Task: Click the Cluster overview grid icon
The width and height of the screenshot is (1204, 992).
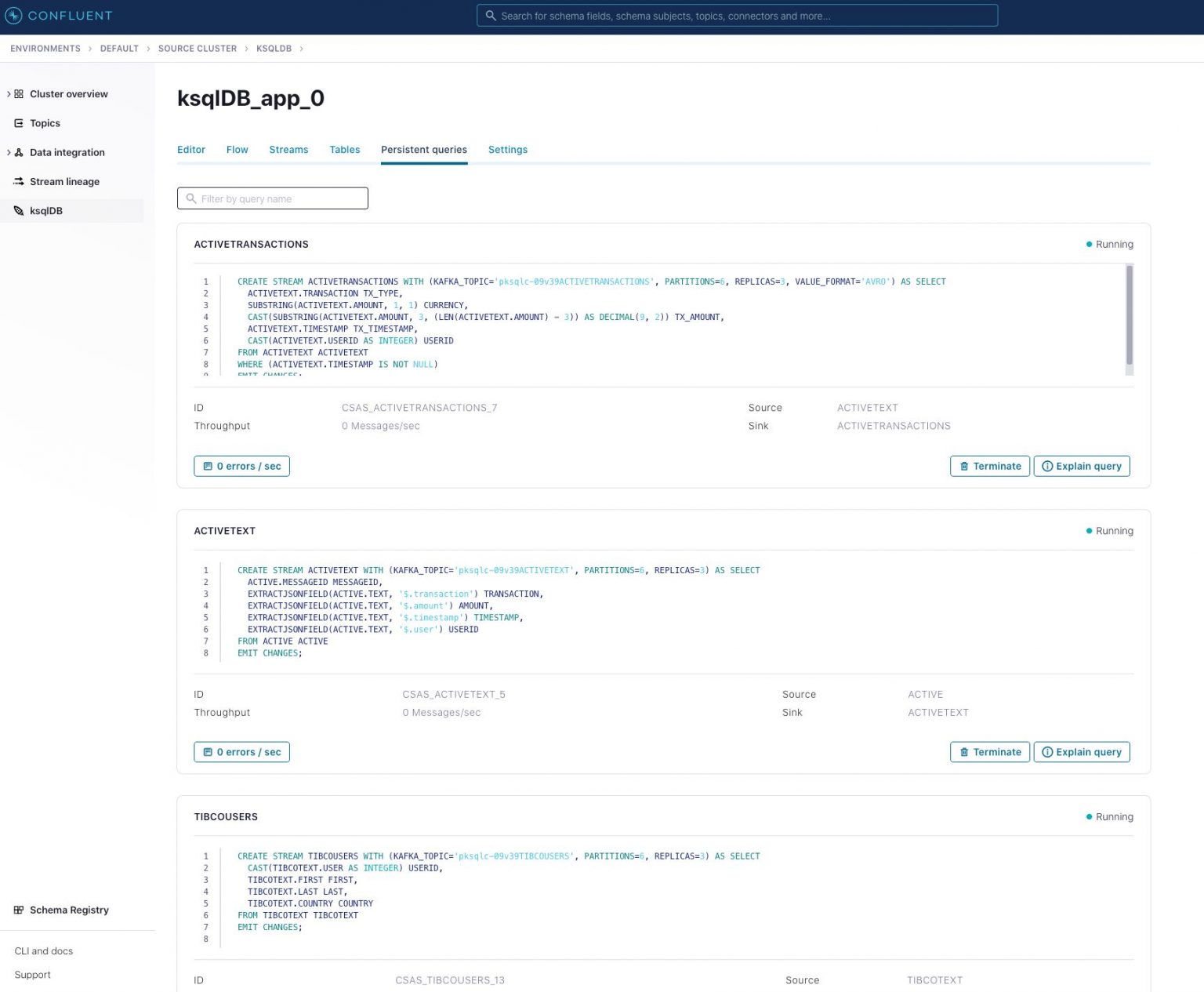Action: click(x=19, y=93)
